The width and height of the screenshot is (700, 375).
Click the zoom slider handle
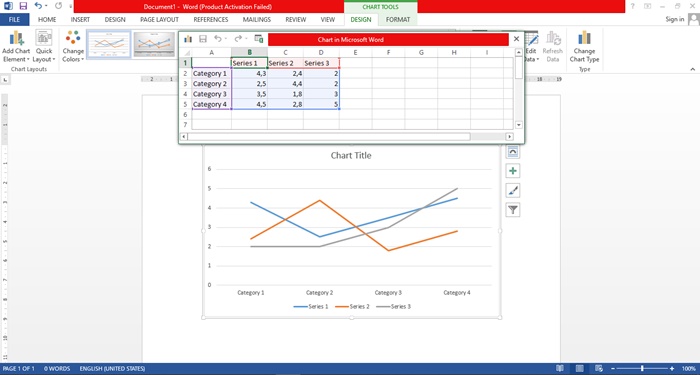tap(642, 369)
